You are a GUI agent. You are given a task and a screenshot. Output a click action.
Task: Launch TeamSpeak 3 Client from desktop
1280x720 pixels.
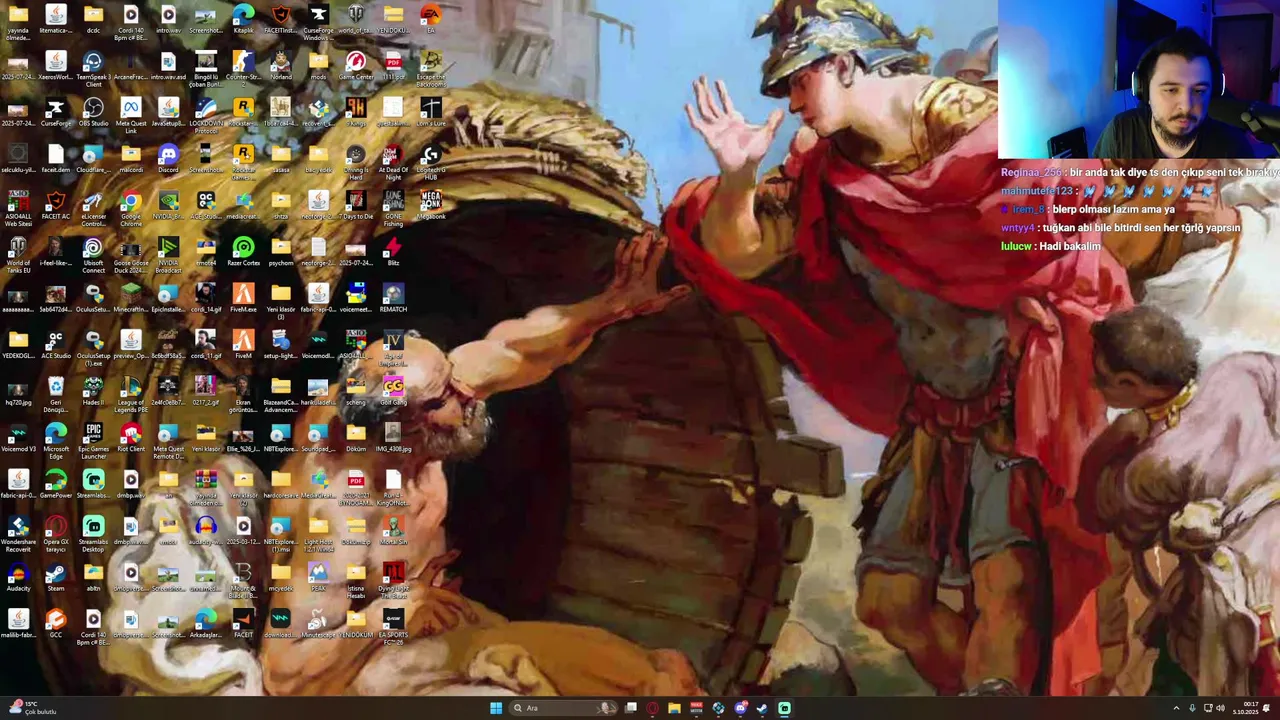pos(93,68)
